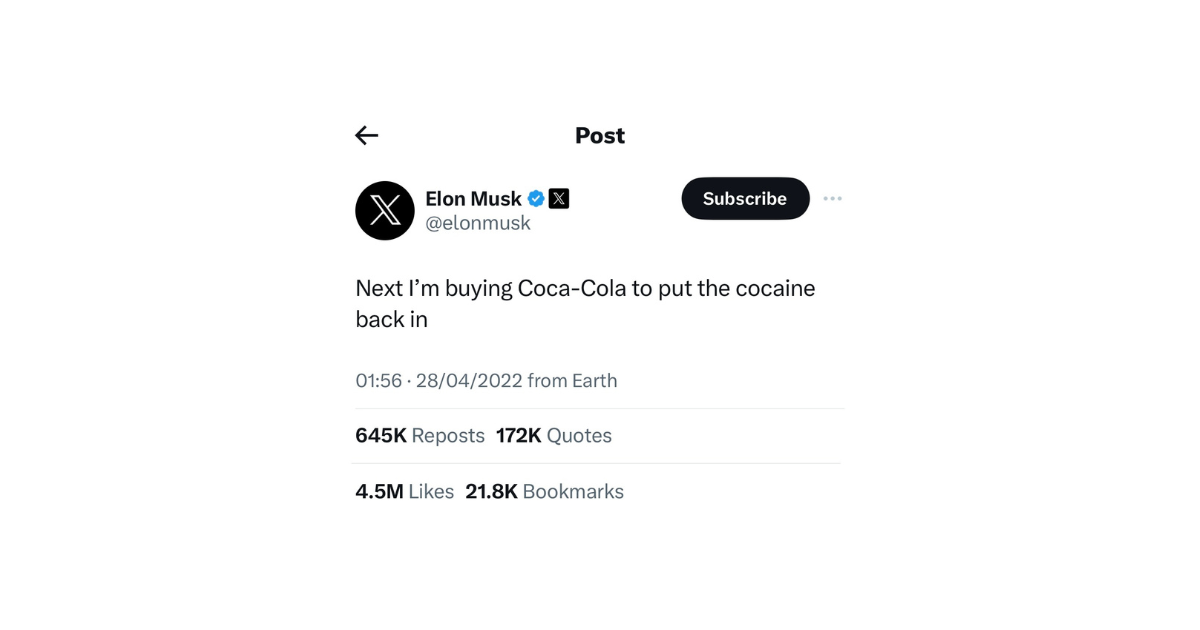Select the "from Earth" location text
This screenshot has height=630, width=1200.
572,381
